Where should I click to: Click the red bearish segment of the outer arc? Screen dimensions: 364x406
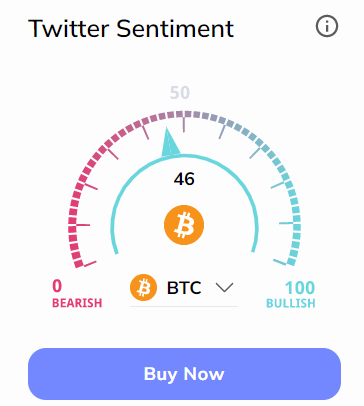[74, 213]
